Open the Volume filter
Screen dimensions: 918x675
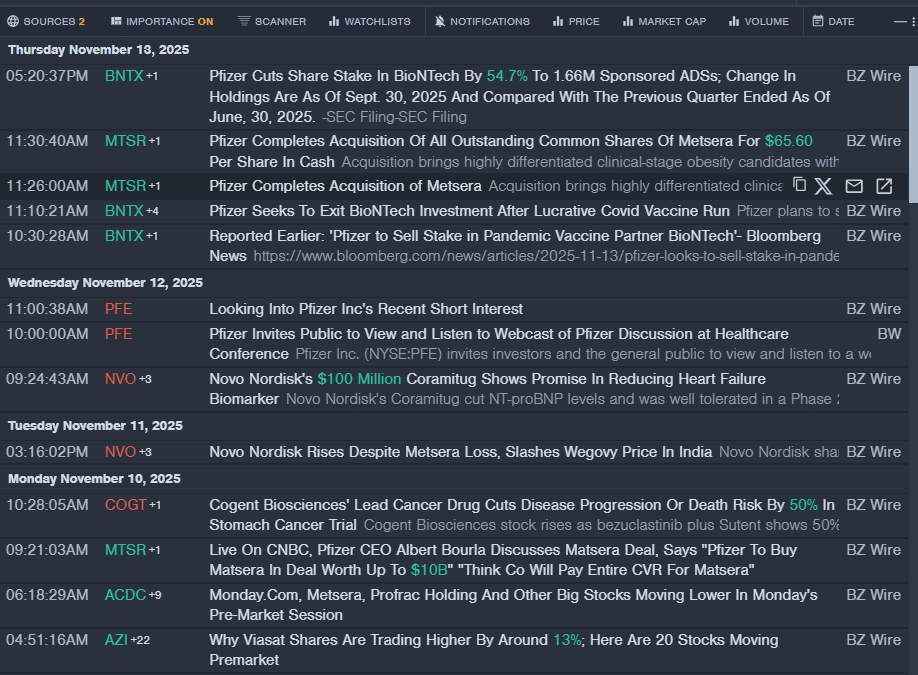[x=759, y=21]
